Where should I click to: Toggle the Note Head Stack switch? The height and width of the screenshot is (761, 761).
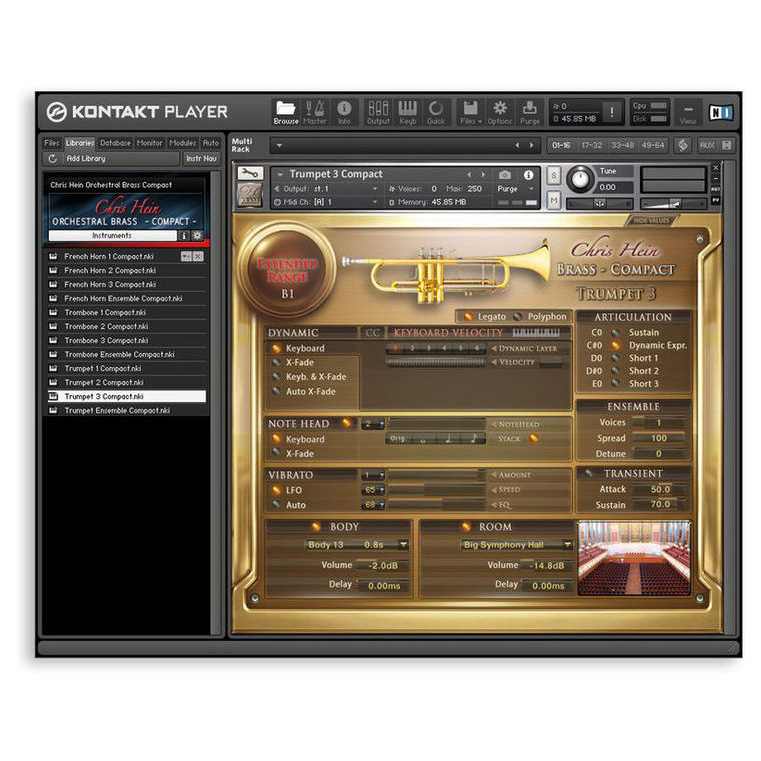pos(533,439)
